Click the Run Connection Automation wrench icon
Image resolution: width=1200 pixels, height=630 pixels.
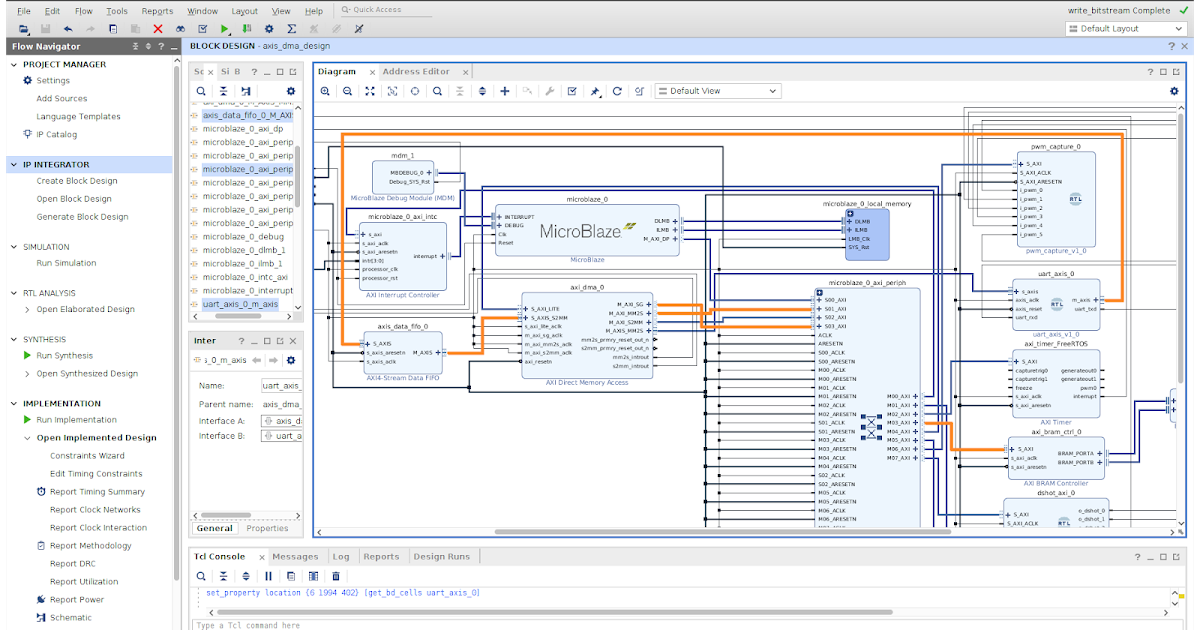(549, 90)
